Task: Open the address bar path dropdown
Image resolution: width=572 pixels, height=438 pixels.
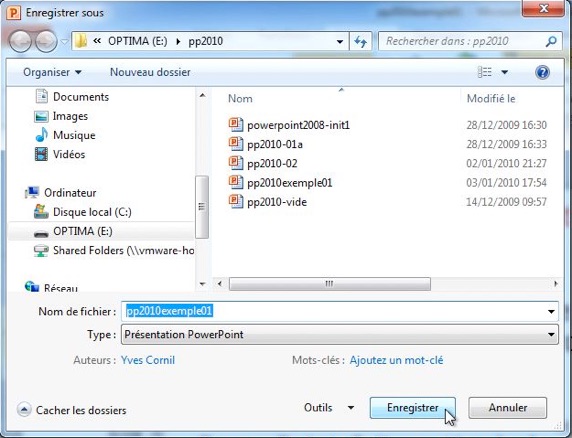Action: (340, 41)
